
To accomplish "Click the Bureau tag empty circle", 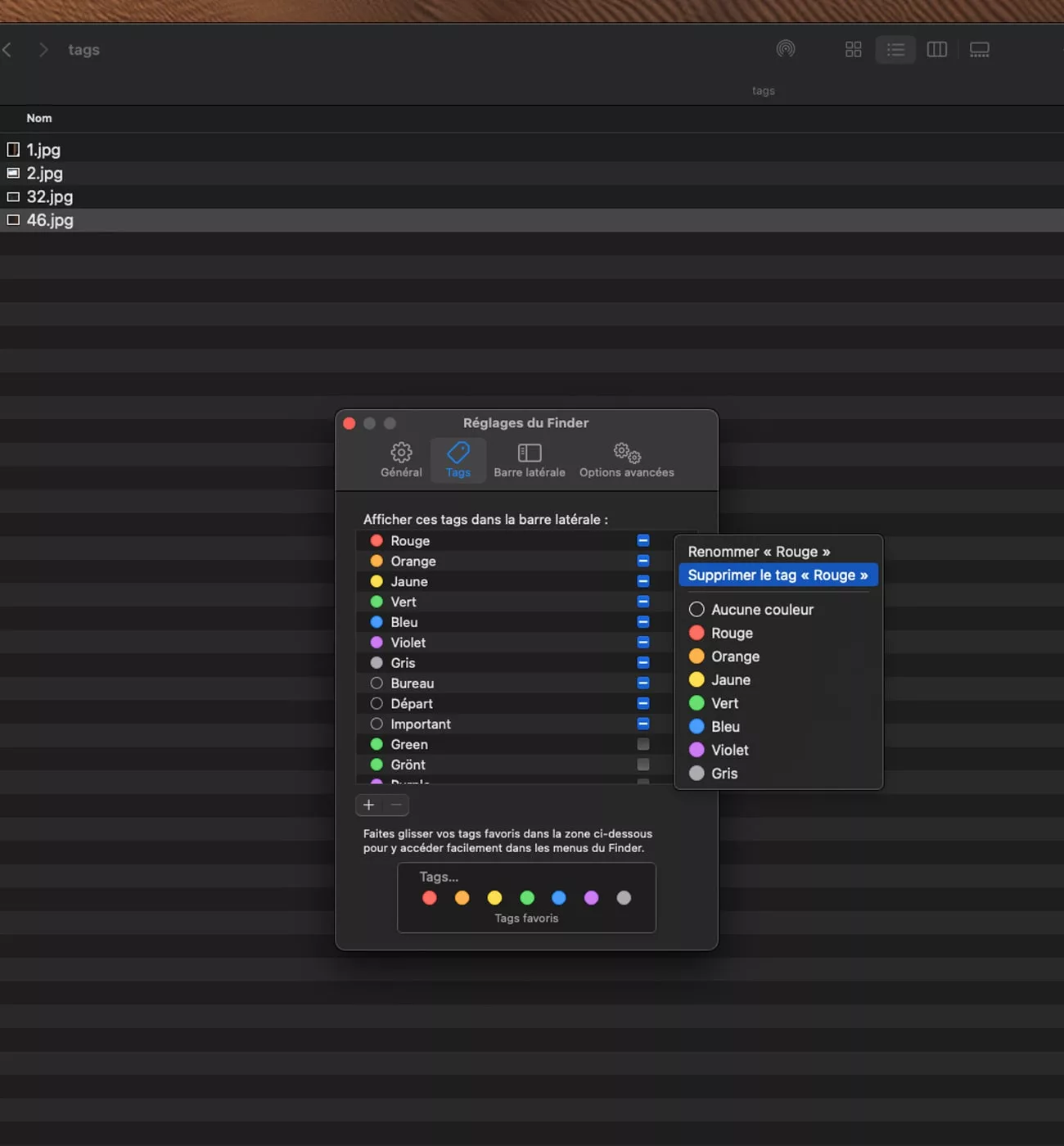I will pos(376,683).
